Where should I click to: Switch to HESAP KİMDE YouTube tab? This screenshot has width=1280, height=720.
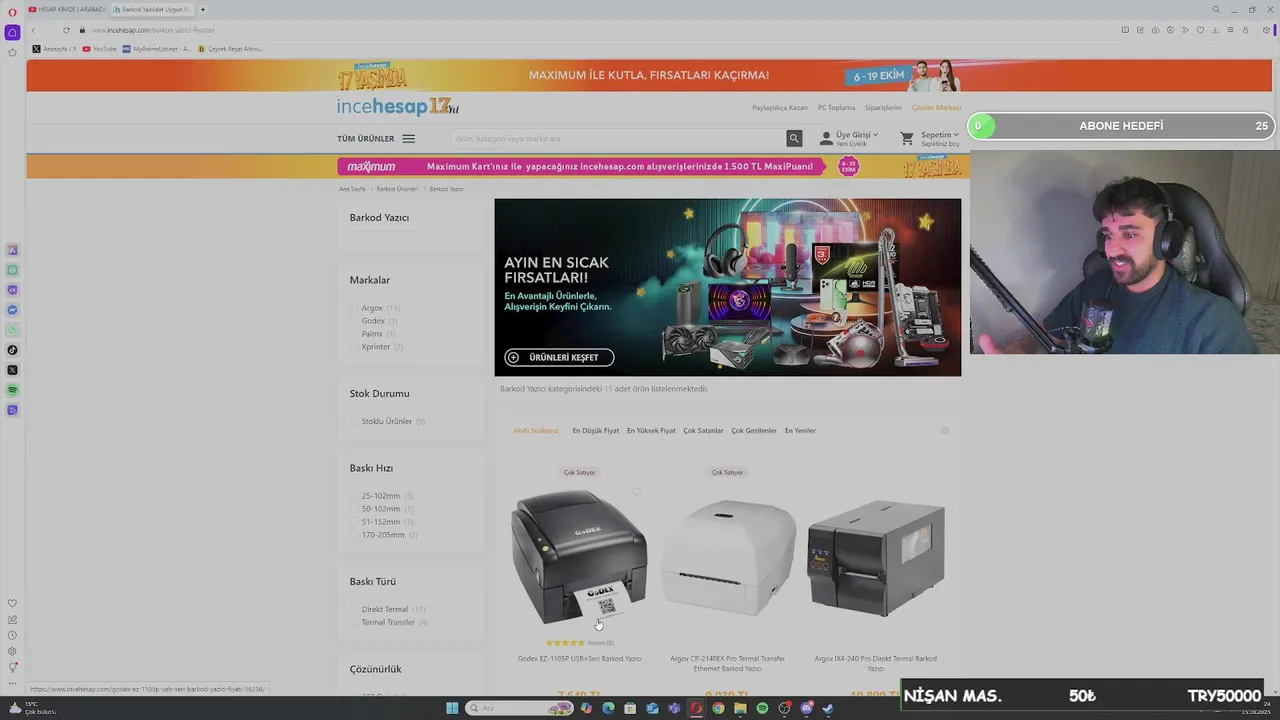pos(67,9)
